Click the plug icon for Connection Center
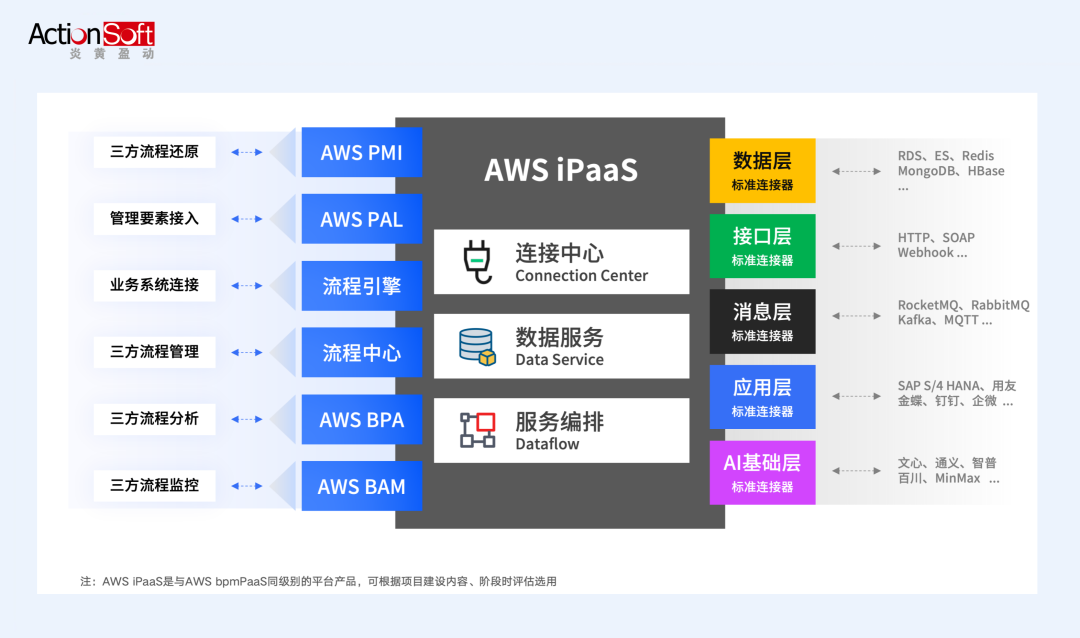This screenshot has width=1080, height=638. 476,261
